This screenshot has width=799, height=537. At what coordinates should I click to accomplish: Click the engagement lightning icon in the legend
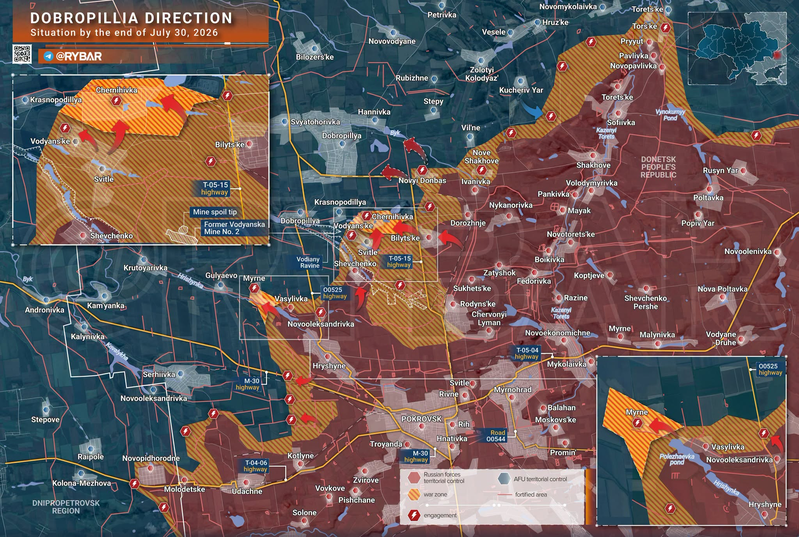pyautogui.click(x=414, y=516)
